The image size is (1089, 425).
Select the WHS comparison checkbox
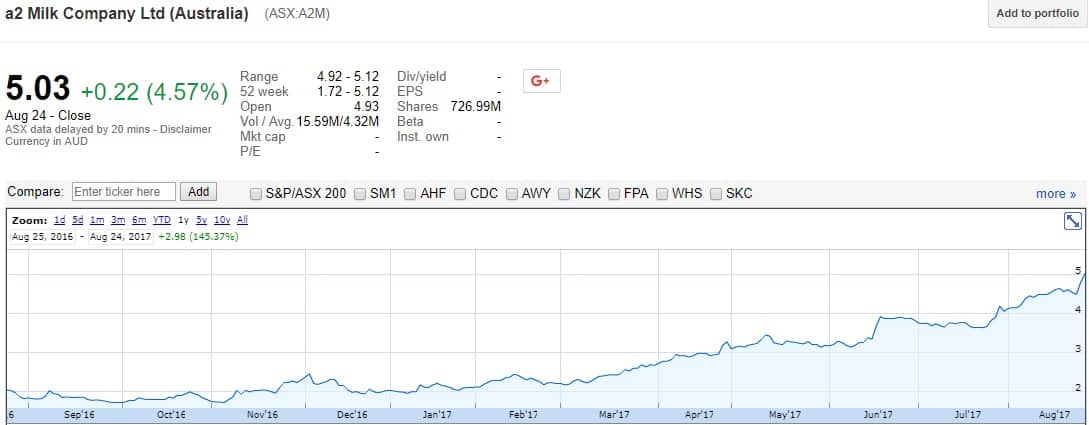click(x=663, y=193)
